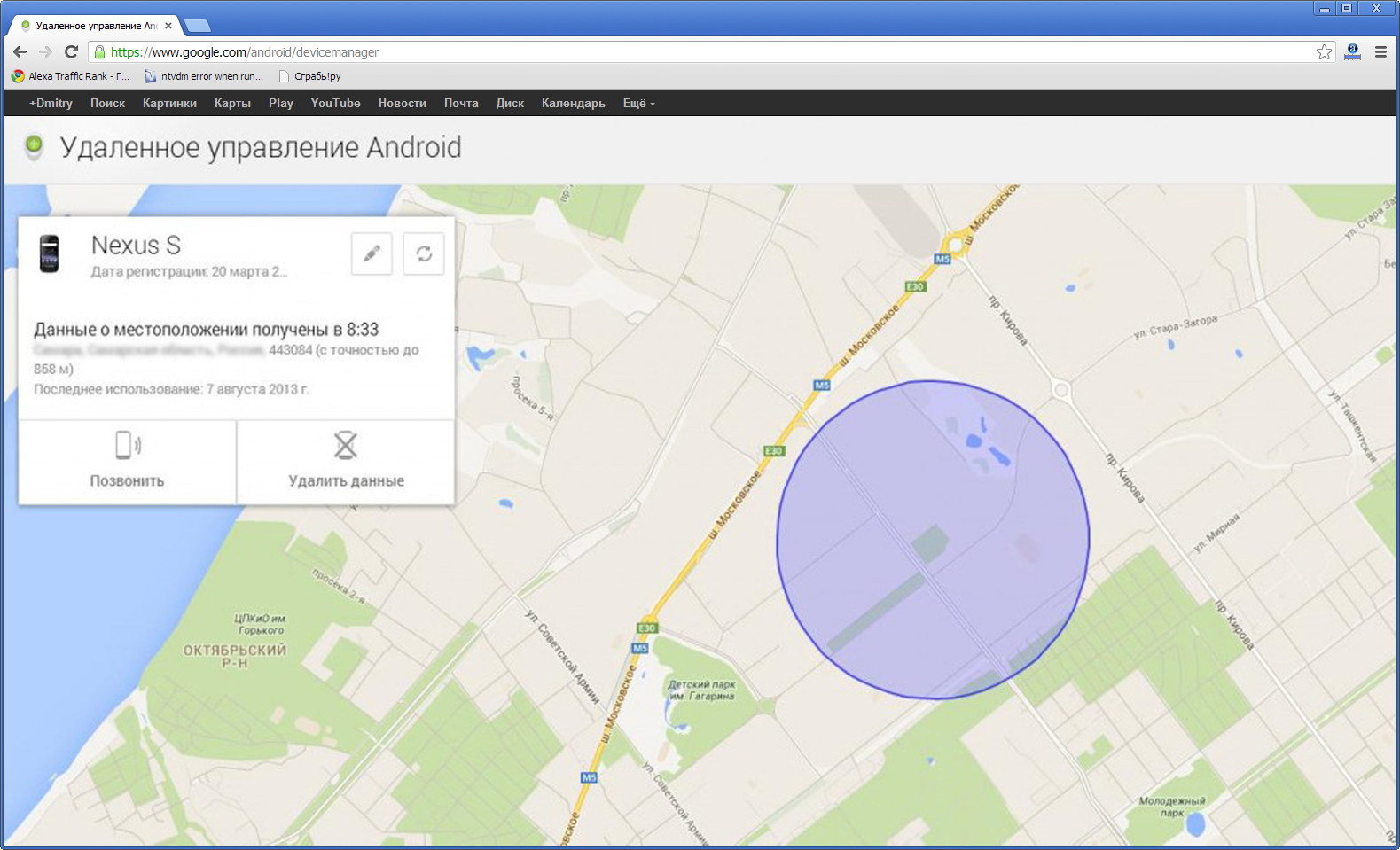The height and width of the screenshot is (850, 1400).
Task: Click the location received at 8:33 text
Action: point(206,330)
